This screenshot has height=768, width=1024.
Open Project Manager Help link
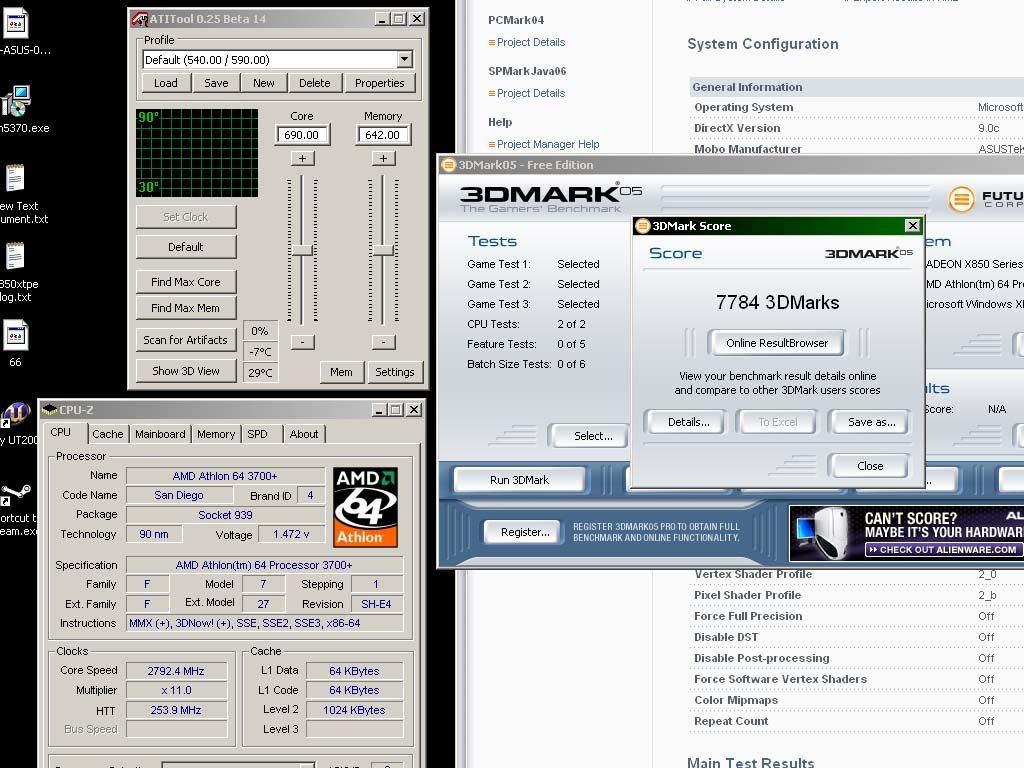(548, 144)
